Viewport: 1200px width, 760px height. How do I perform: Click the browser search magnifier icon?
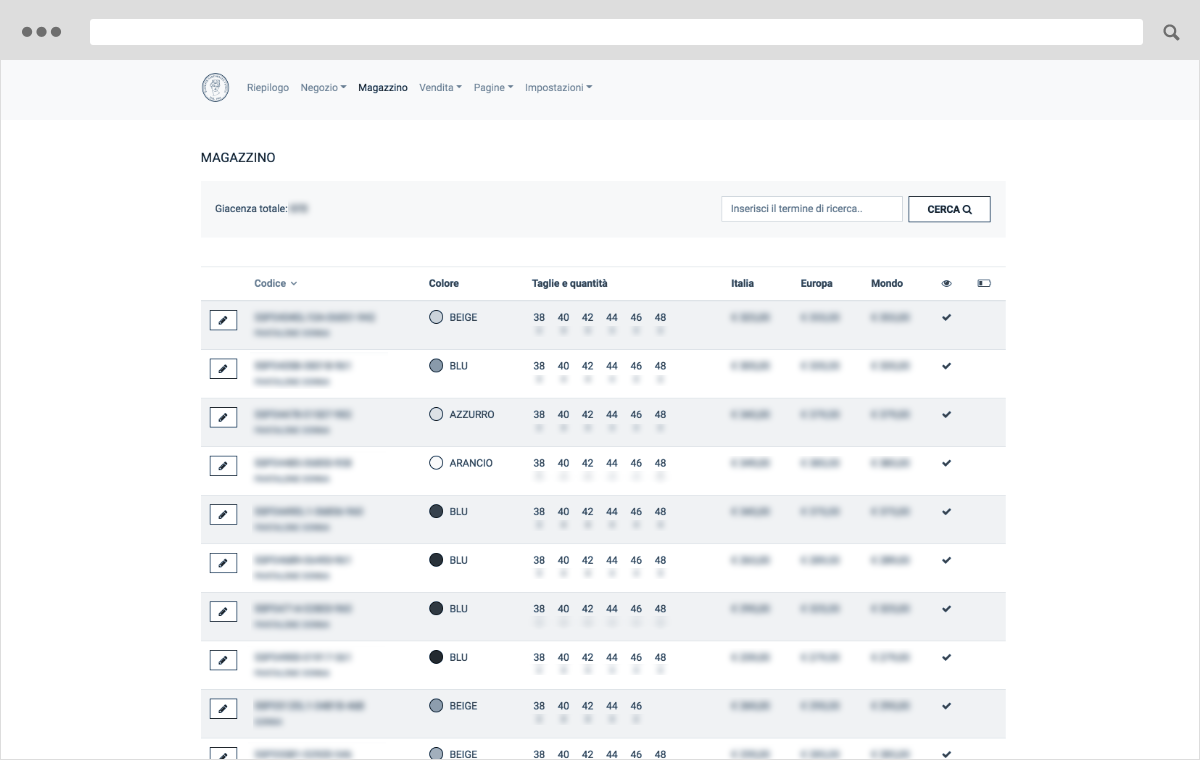pos(1171,32)
